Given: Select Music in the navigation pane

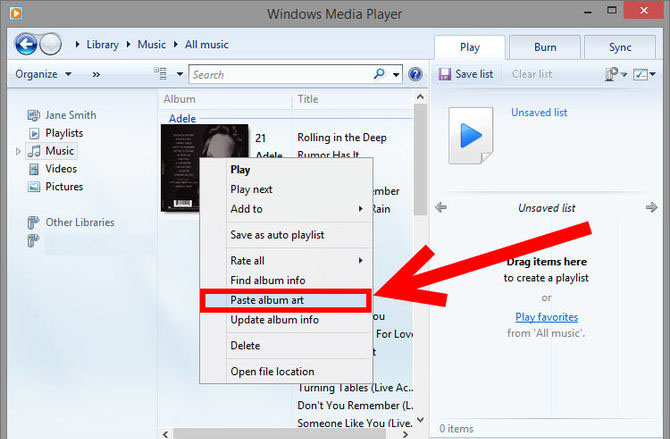Looking at the screenshot, I should [51, 151].
